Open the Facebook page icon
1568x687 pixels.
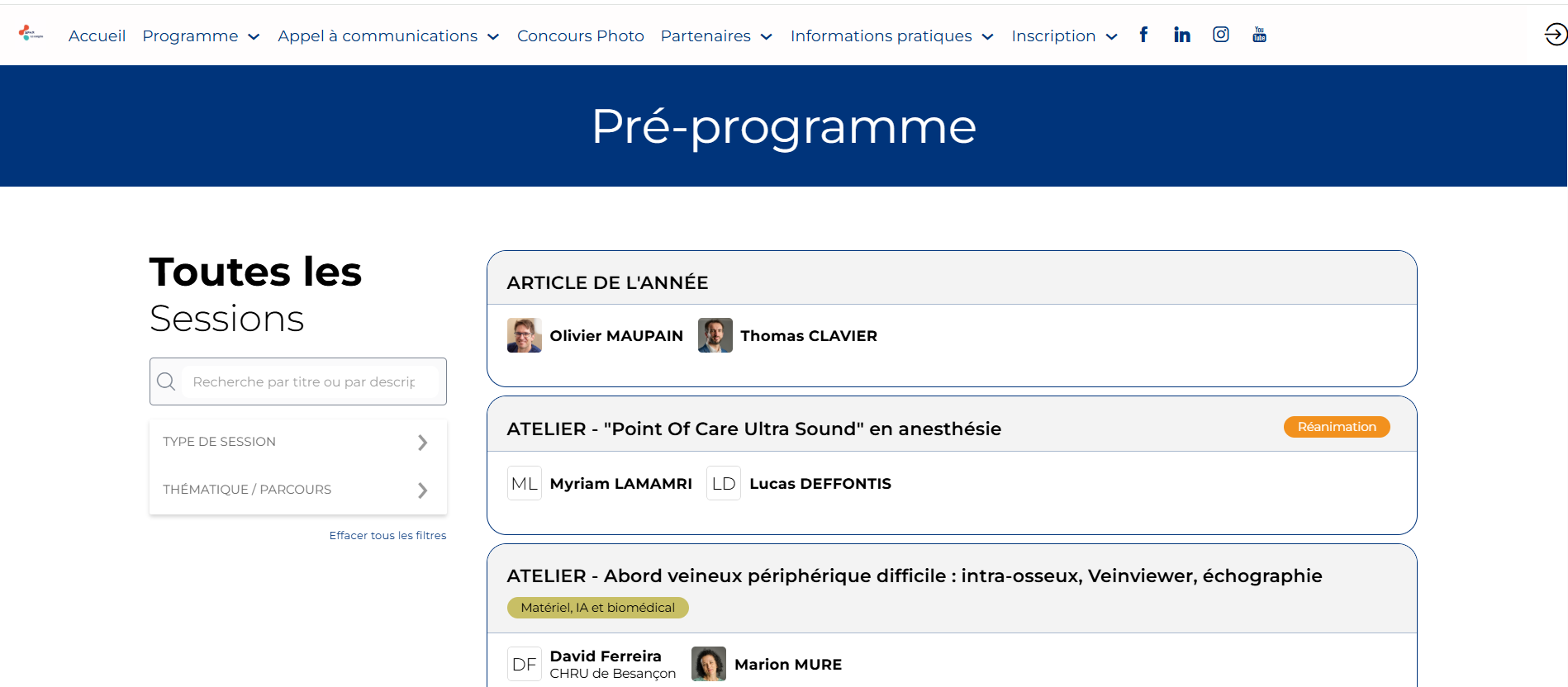1143,35
